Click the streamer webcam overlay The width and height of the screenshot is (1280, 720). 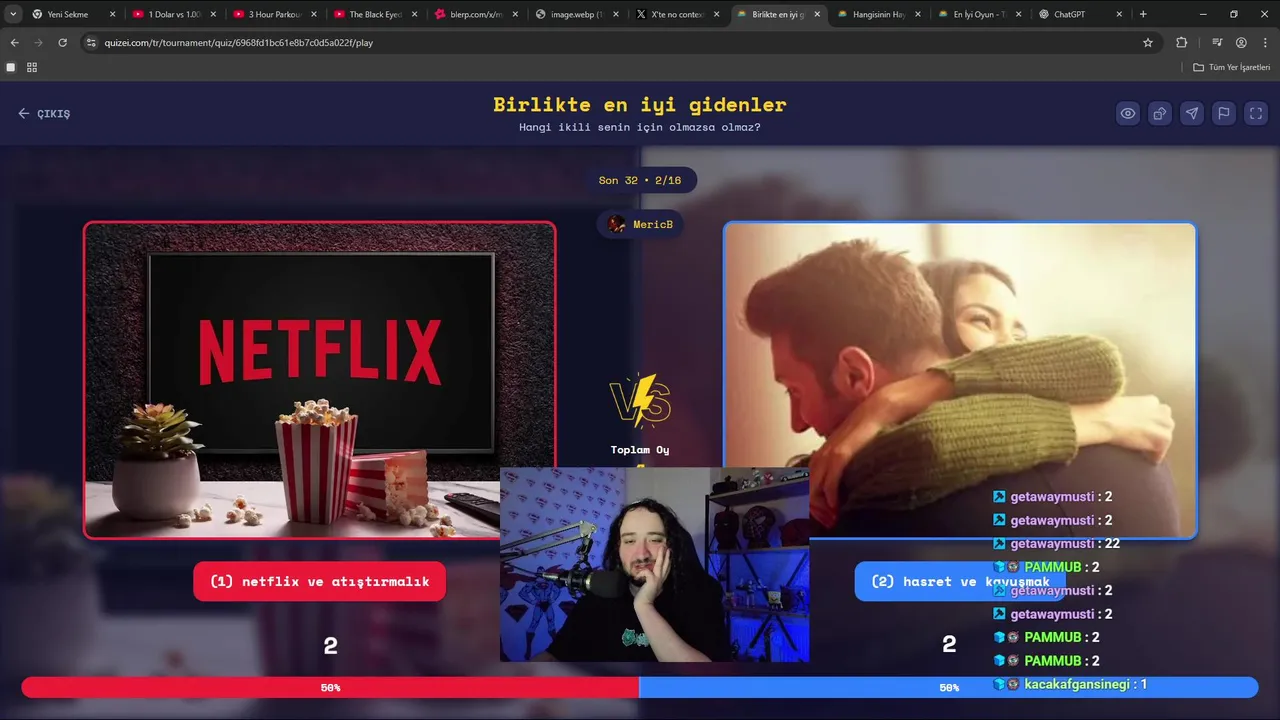click(x=655, y=565)
